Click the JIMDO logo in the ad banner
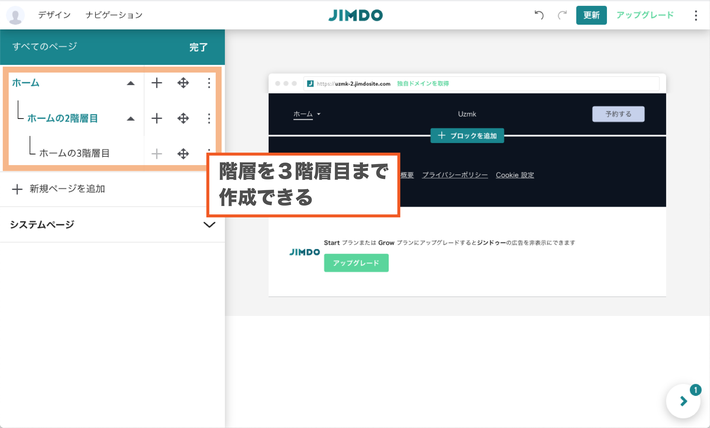 pyautogui.click(x=305, y=252)
